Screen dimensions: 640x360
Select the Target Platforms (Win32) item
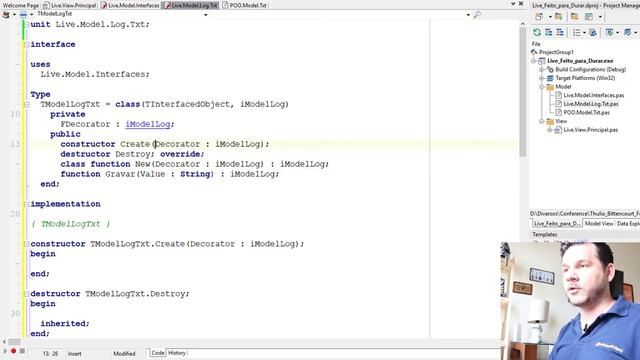[x=585, y=78]
